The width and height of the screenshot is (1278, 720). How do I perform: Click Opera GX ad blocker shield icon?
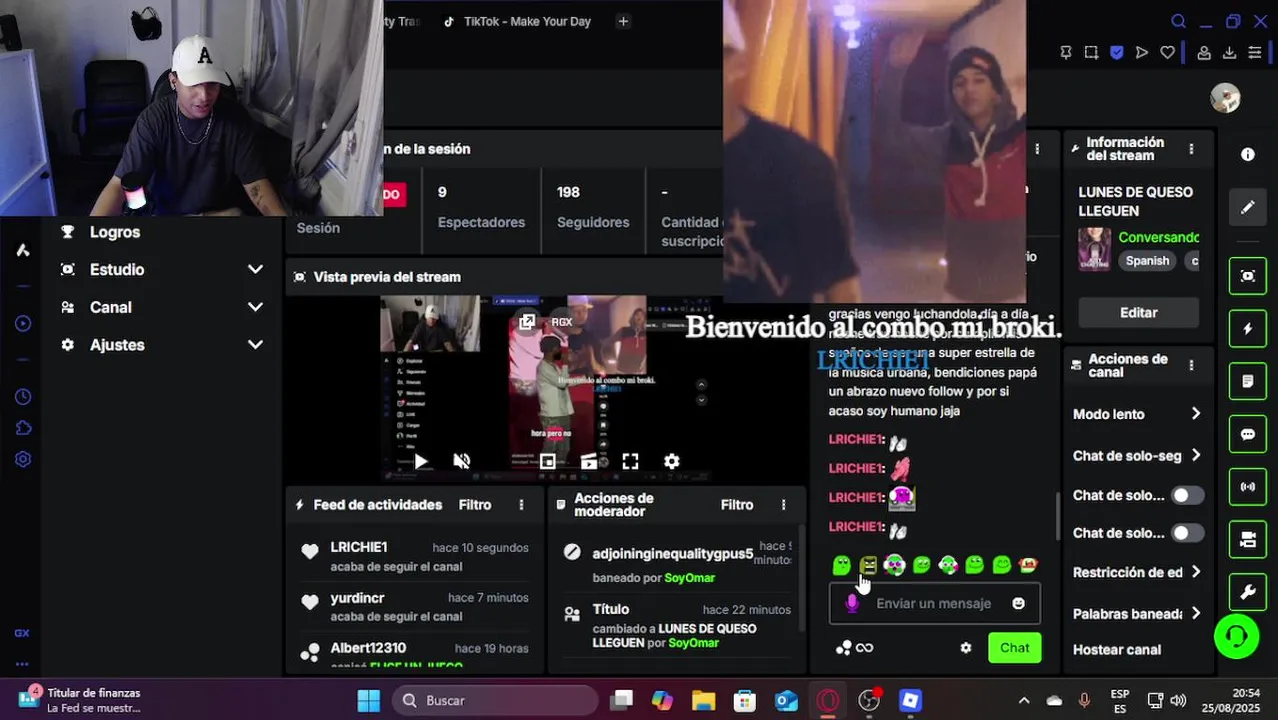tap(1117, 53)
